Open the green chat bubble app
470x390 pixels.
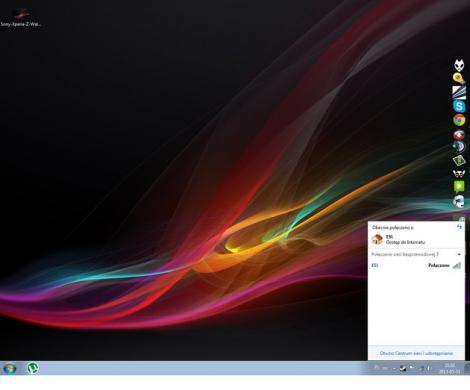459,187
